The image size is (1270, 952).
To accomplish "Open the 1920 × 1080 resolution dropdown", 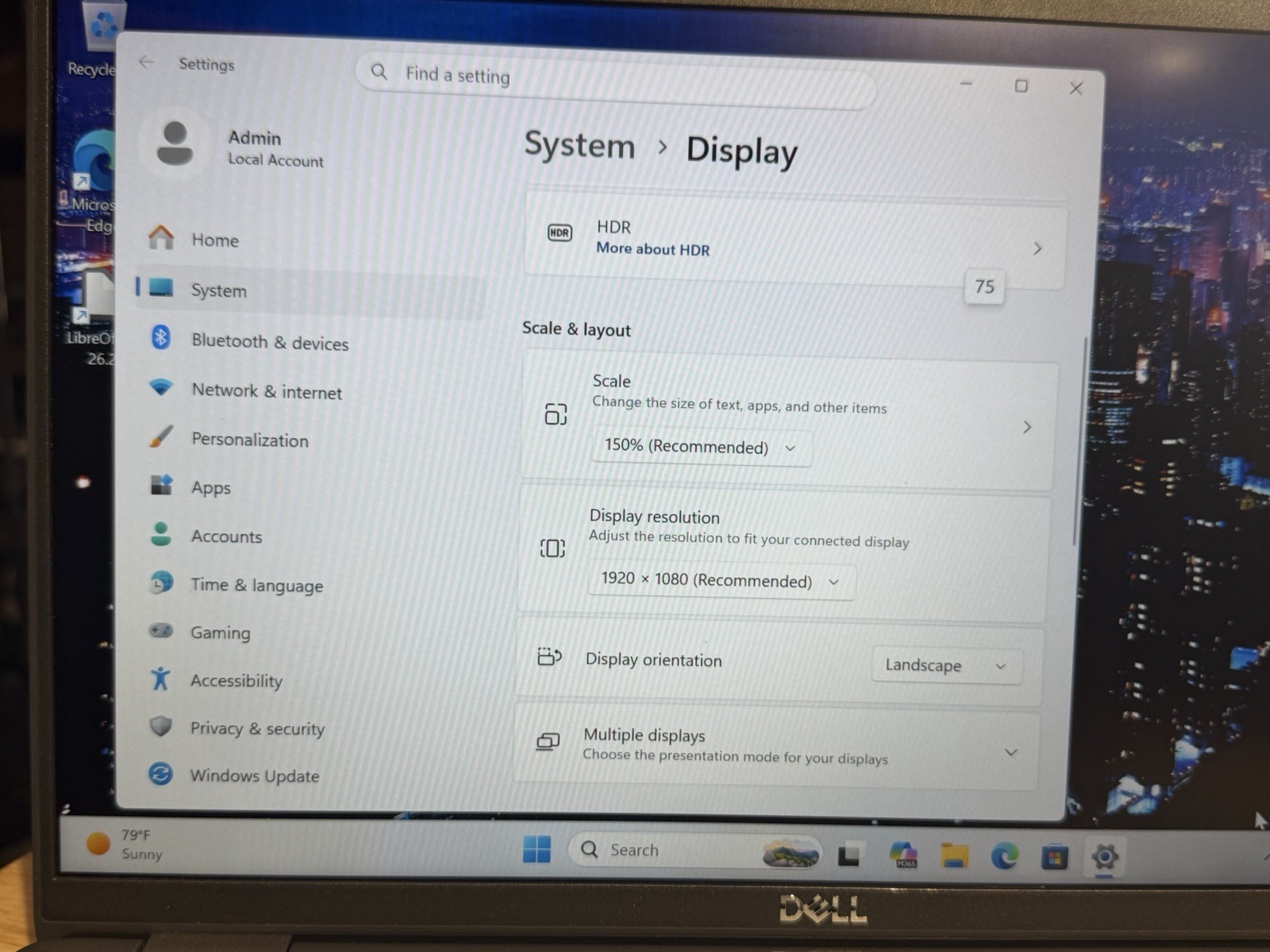I will [x=722, y=581].
